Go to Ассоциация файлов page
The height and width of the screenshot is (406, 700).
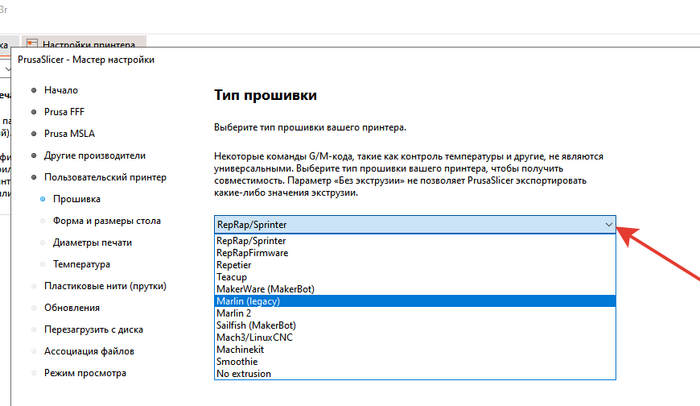89,352
